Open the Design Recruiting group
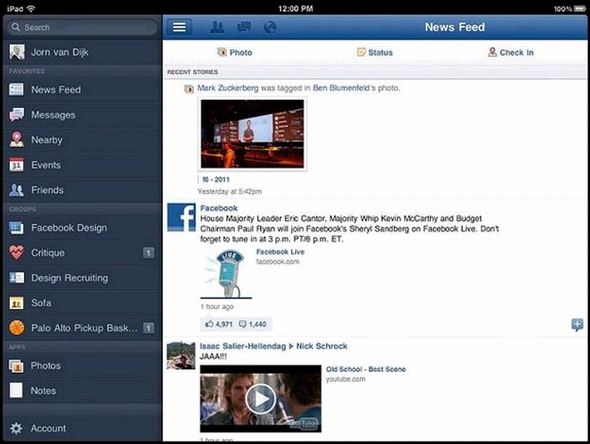This screenshot has width=590, height=444. 82,278
